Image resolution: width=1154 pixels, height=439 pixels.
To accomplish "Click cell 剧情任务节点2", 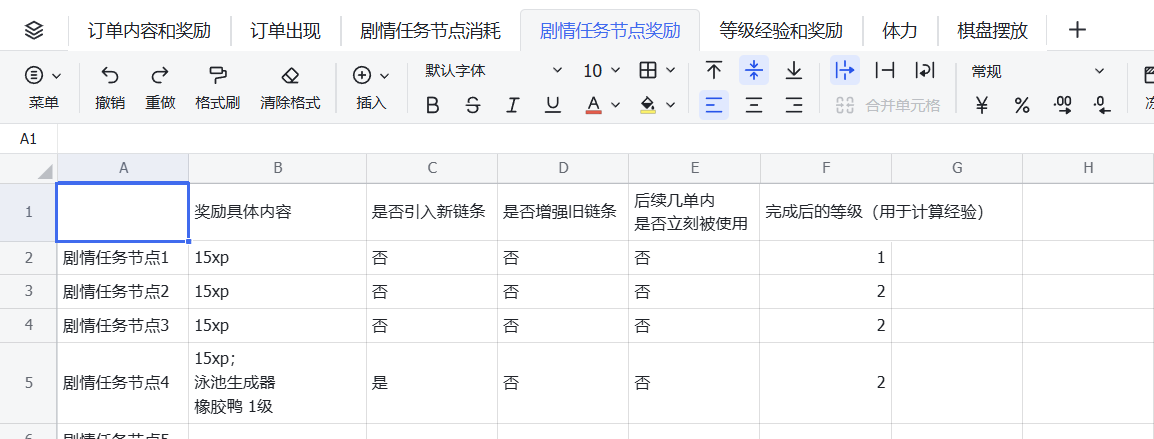I will pos(123,292).
